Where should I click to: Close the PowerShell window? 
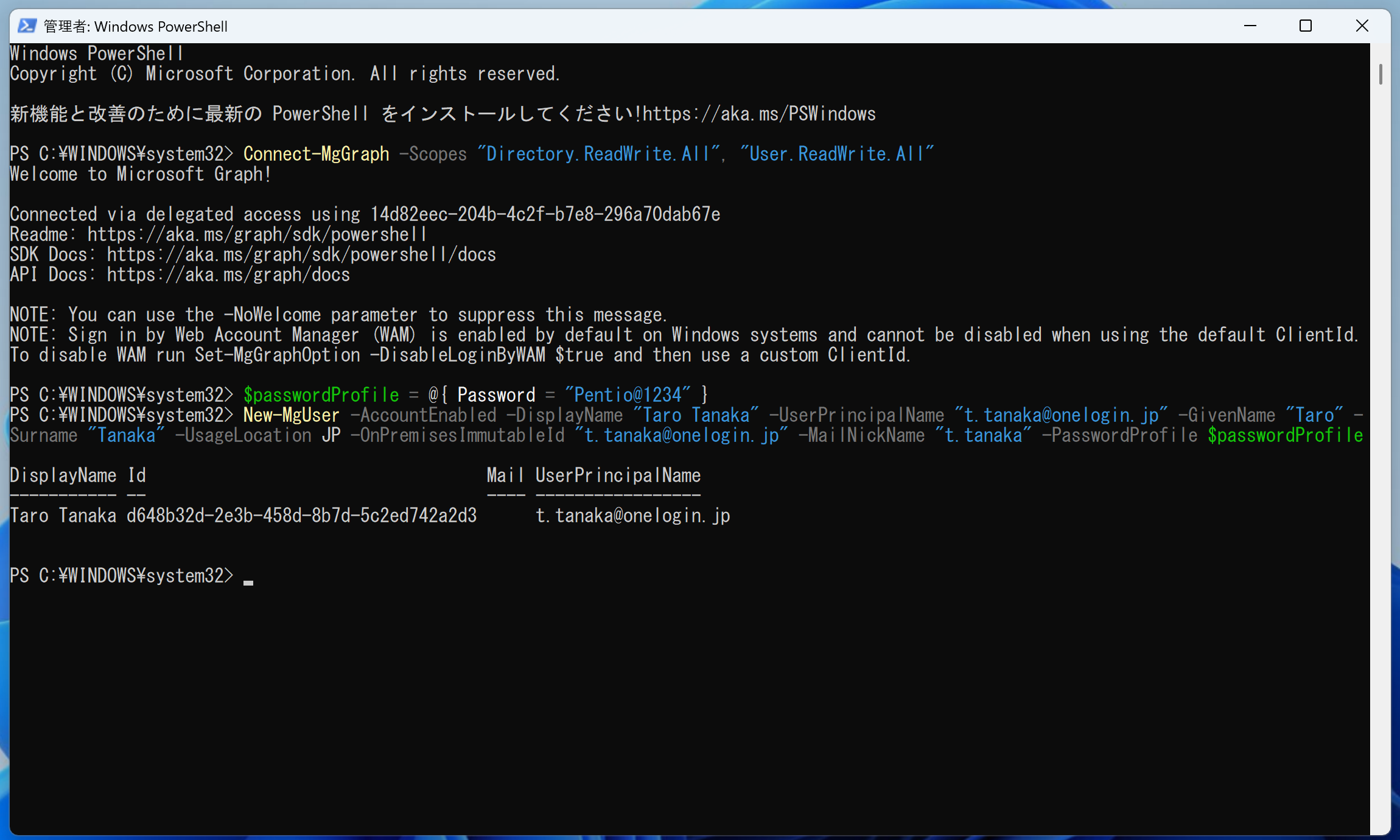click(x=1362, y=26)
